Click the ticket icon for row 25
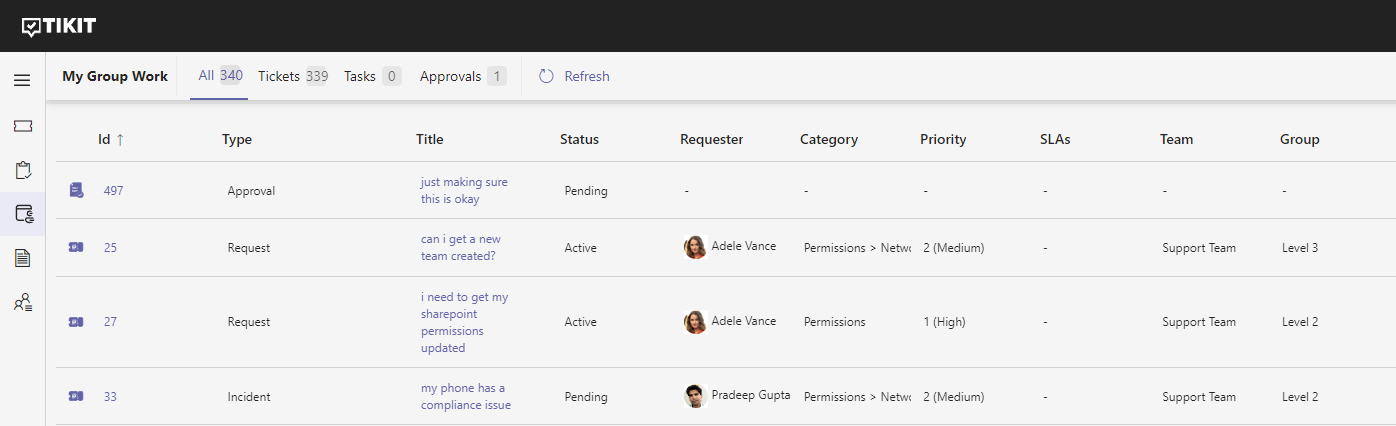This screenshot has height=426, width=1396. [x=76, y=247]
